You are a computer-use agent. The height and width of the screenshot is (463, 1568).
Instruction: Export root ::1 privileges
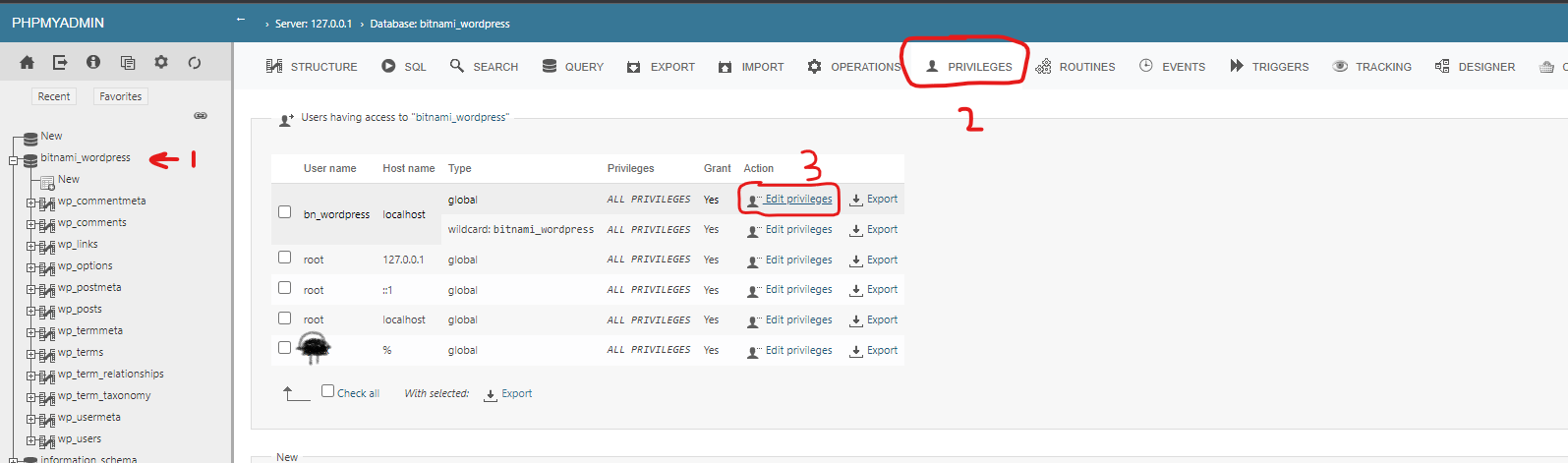(x=874, y=290)
